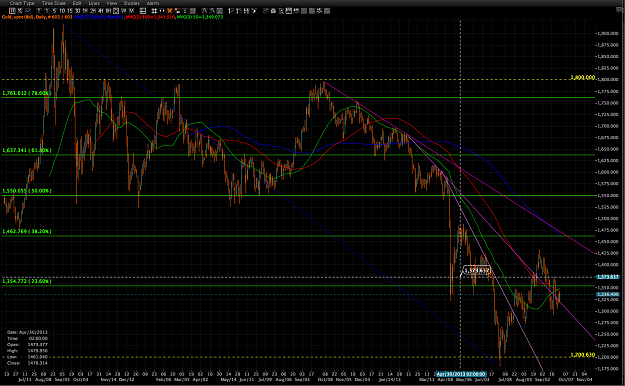The width and height of the screenshot is (625, 386).
Task: Click the icon just after the orange X
Action: (177, 11)
